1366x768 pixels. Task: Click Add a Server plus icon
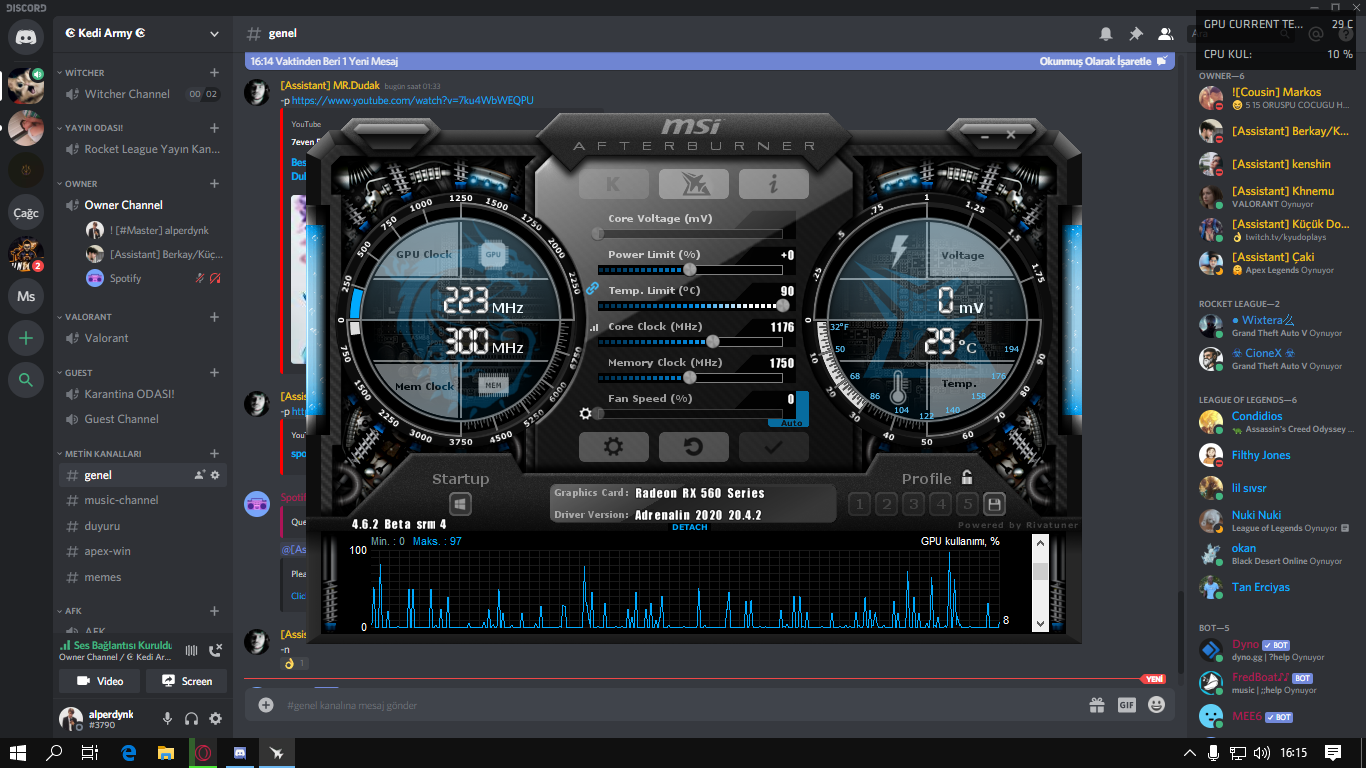click(x=26, y=338)
